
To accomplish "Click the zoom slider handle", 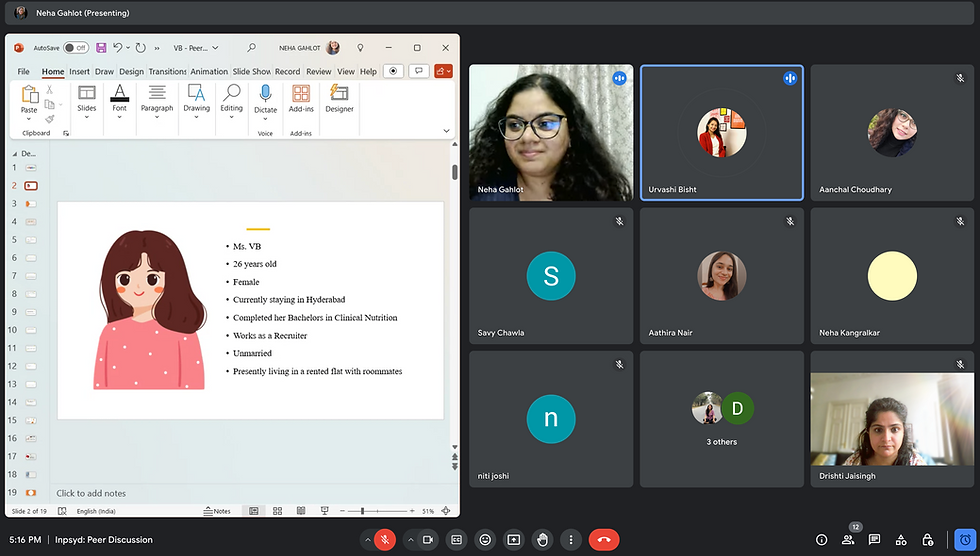I will pos(362,511).
